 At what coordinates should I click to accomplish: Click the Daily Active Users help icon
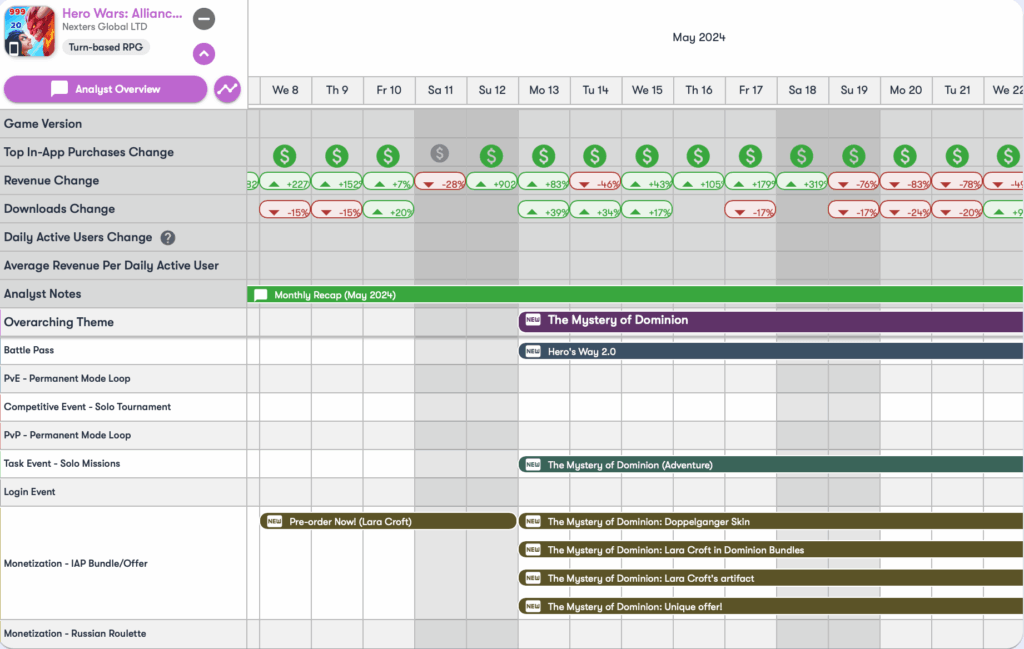[x=168, y=238]
